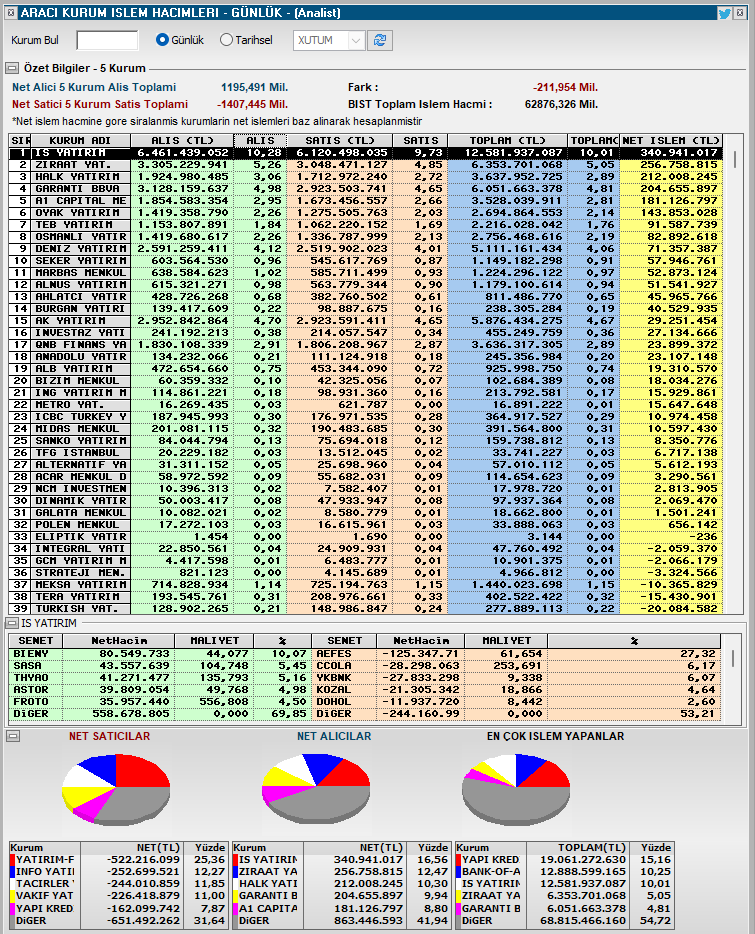Image resolution: width=755 pixels, height=934 pixels.
Task: Click the yellow swatch beside GARANTI B net buyers
Action: [x=235, y=896]
